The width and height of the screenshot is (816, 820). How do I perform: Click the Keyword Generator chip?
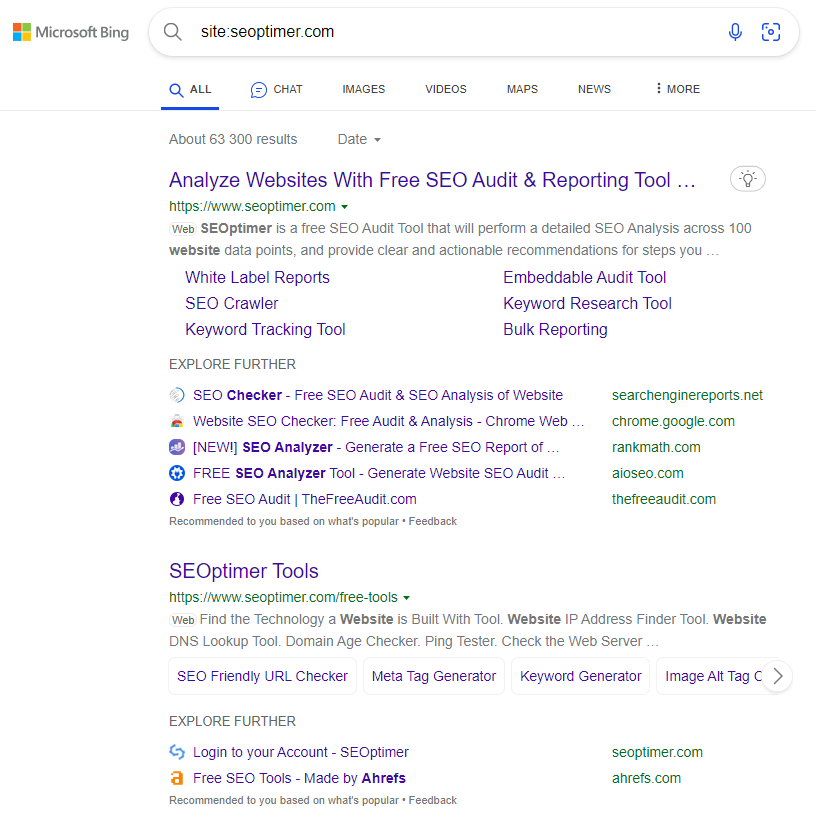pyautogui.click(x=580, y=676)
